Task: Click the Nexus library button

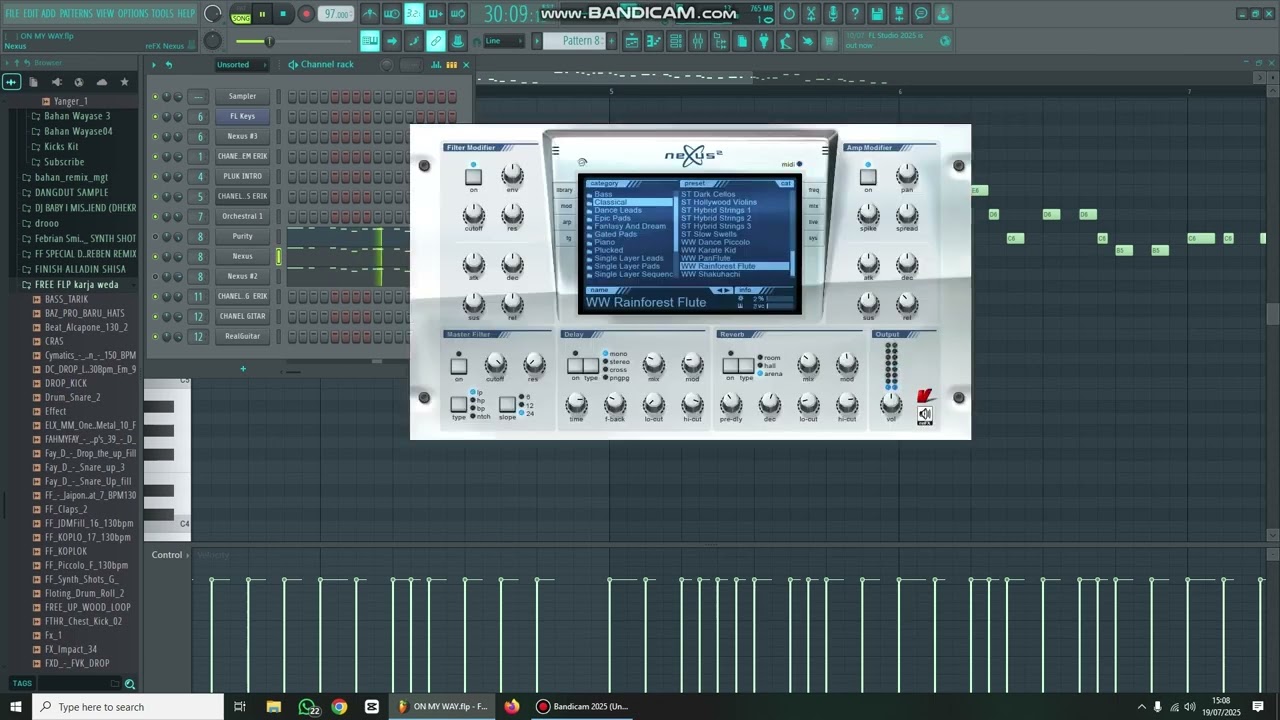Action: pyautogui.click(x=565, y=190)
